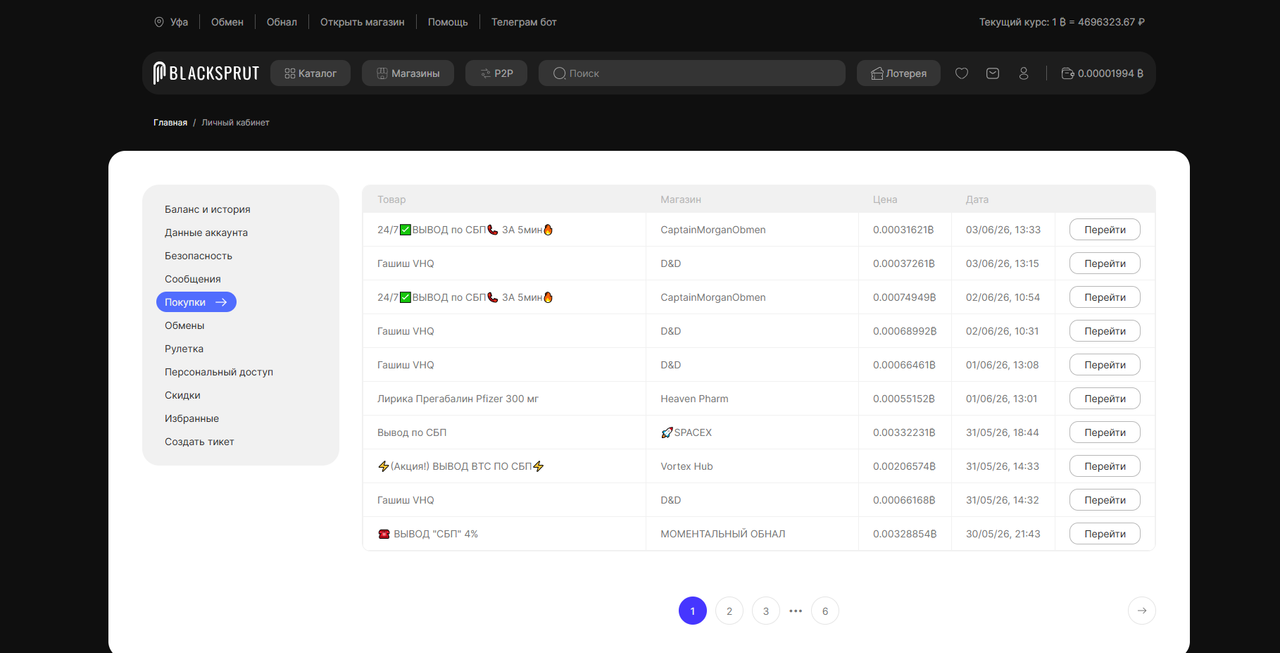Click the Открыть магазин link
Image resolution: width=1280 pixels, height=653 pixels.
coord(363,22)
